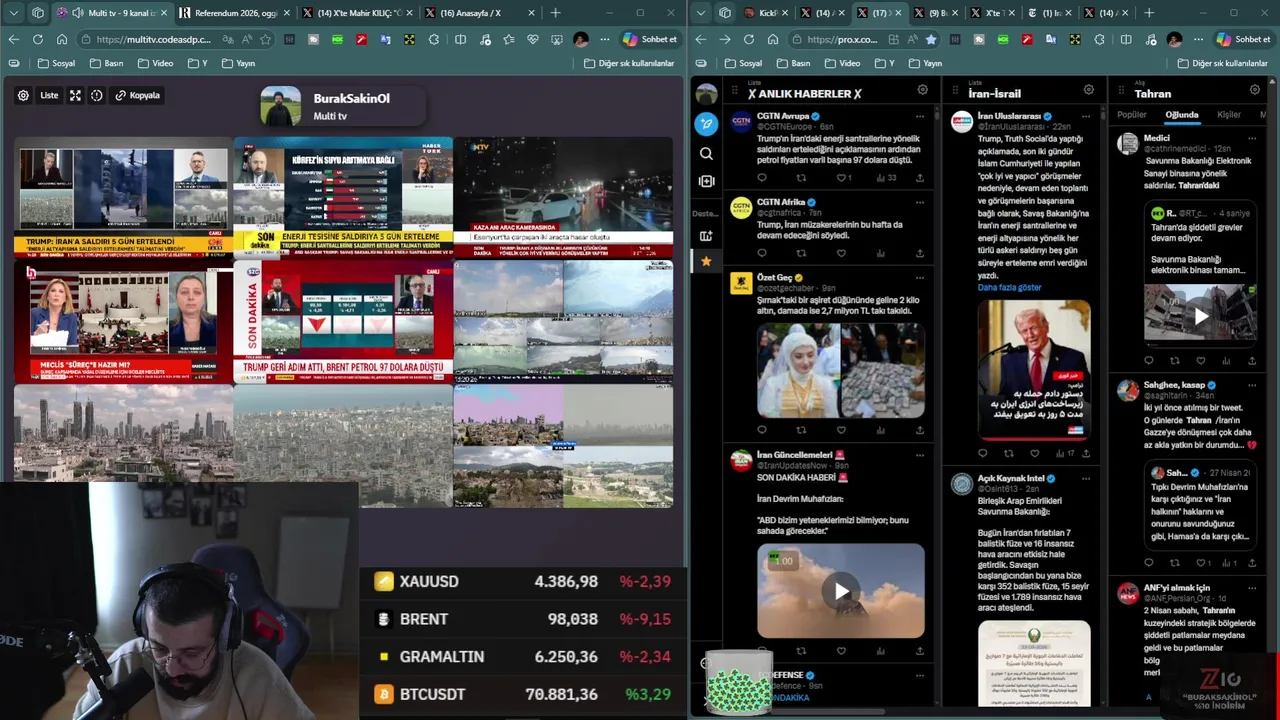Repost the Özet Geç post
Viewport: 1280px width, 720px height.
[801, 430]
